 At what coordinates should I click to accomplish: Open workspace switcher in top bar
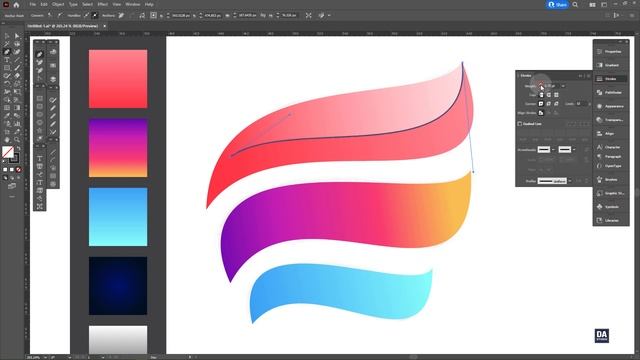[604, 4]
